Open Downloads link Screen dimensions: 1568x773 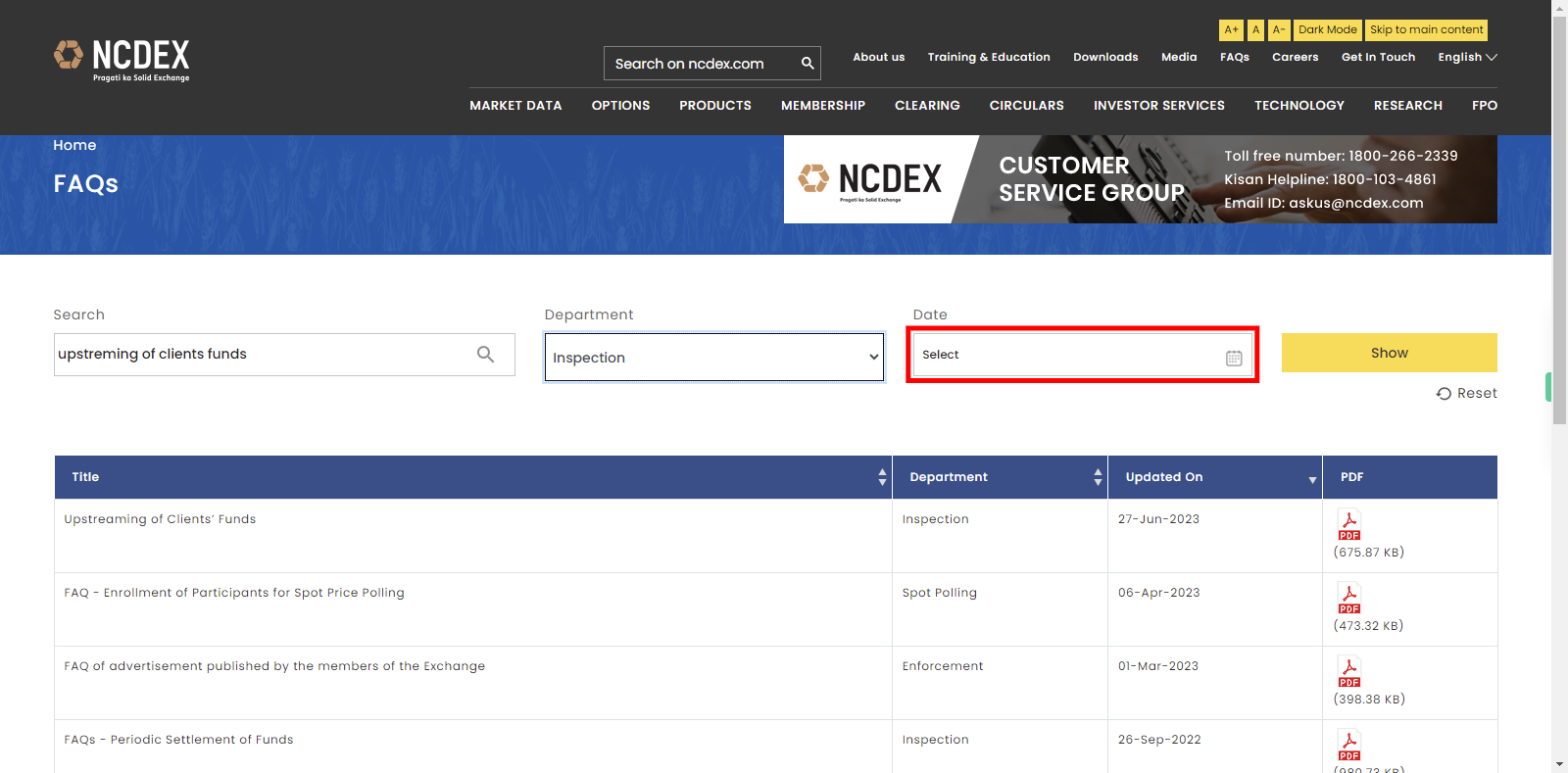coord(1105,57)
